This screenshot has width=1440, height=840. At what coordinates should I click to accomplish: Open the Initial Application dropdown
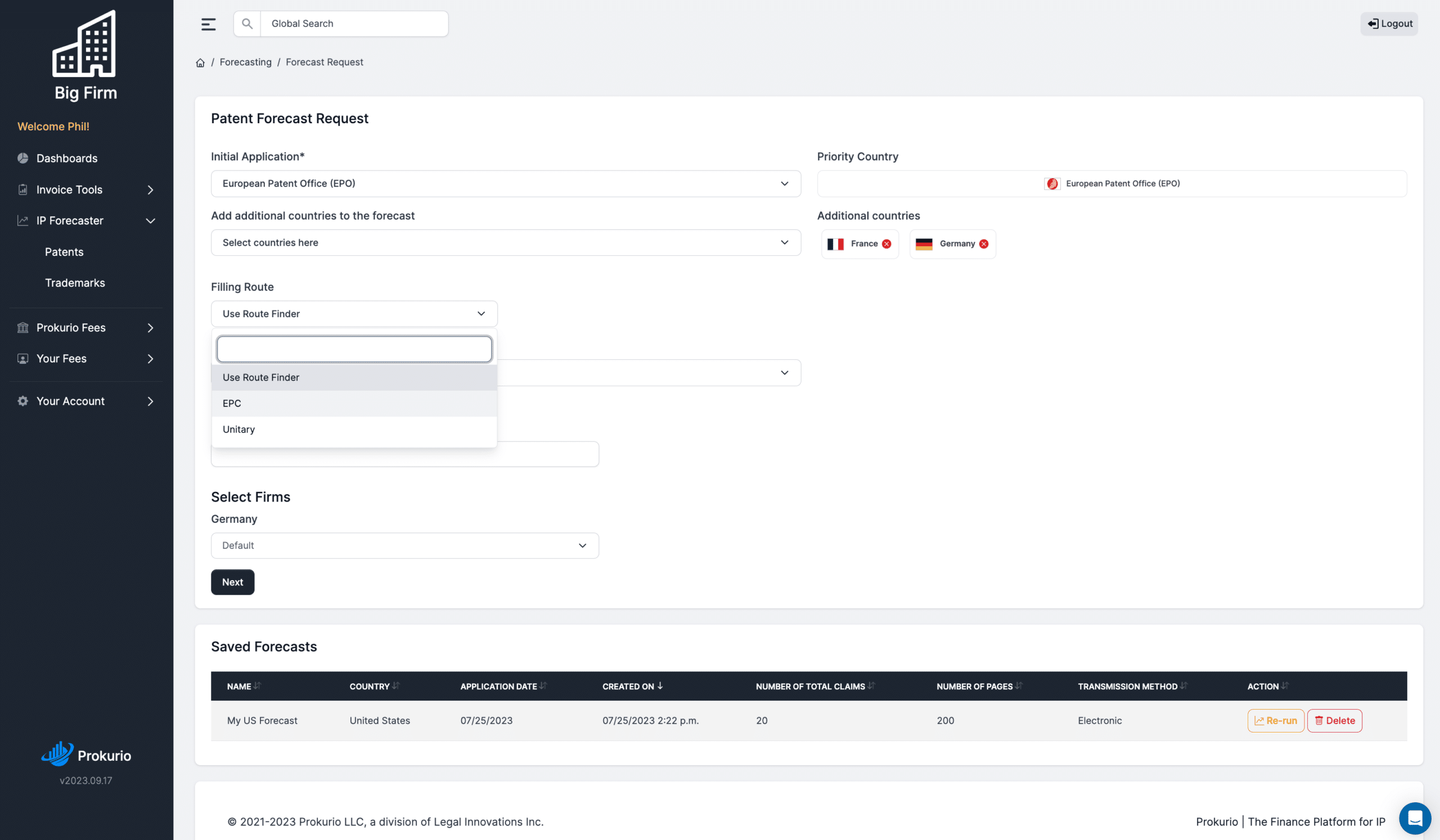[506, 184]
